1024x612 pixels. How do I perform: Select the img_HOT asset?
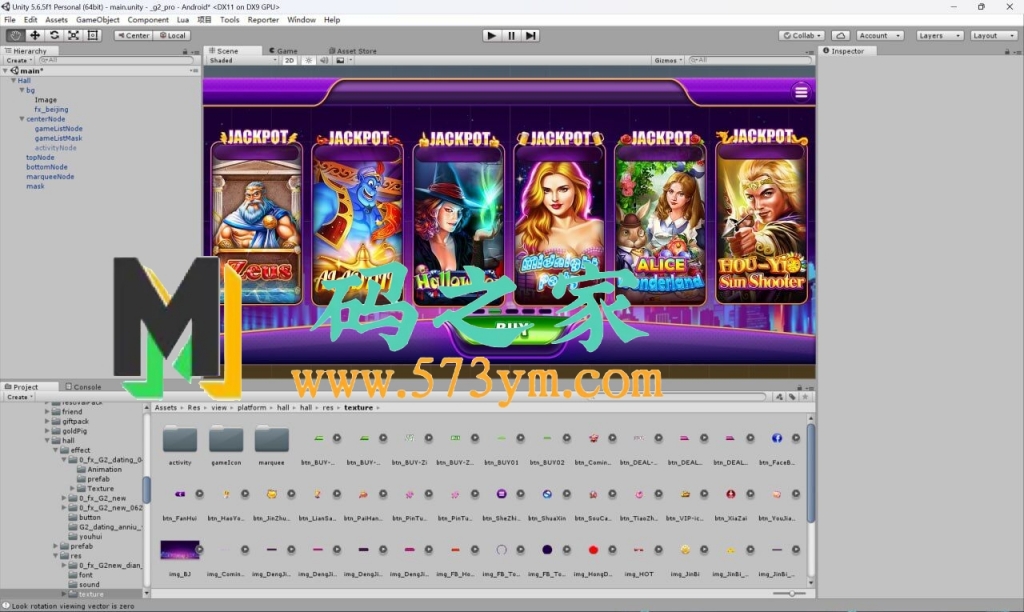coord(639,550)
